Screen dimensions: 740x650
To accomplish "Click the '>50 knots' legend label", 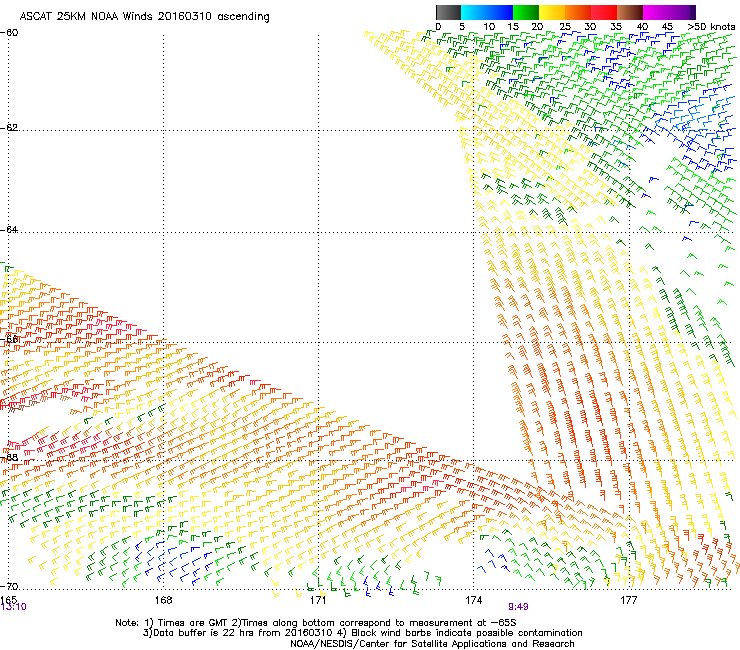I will click(711, 27).
